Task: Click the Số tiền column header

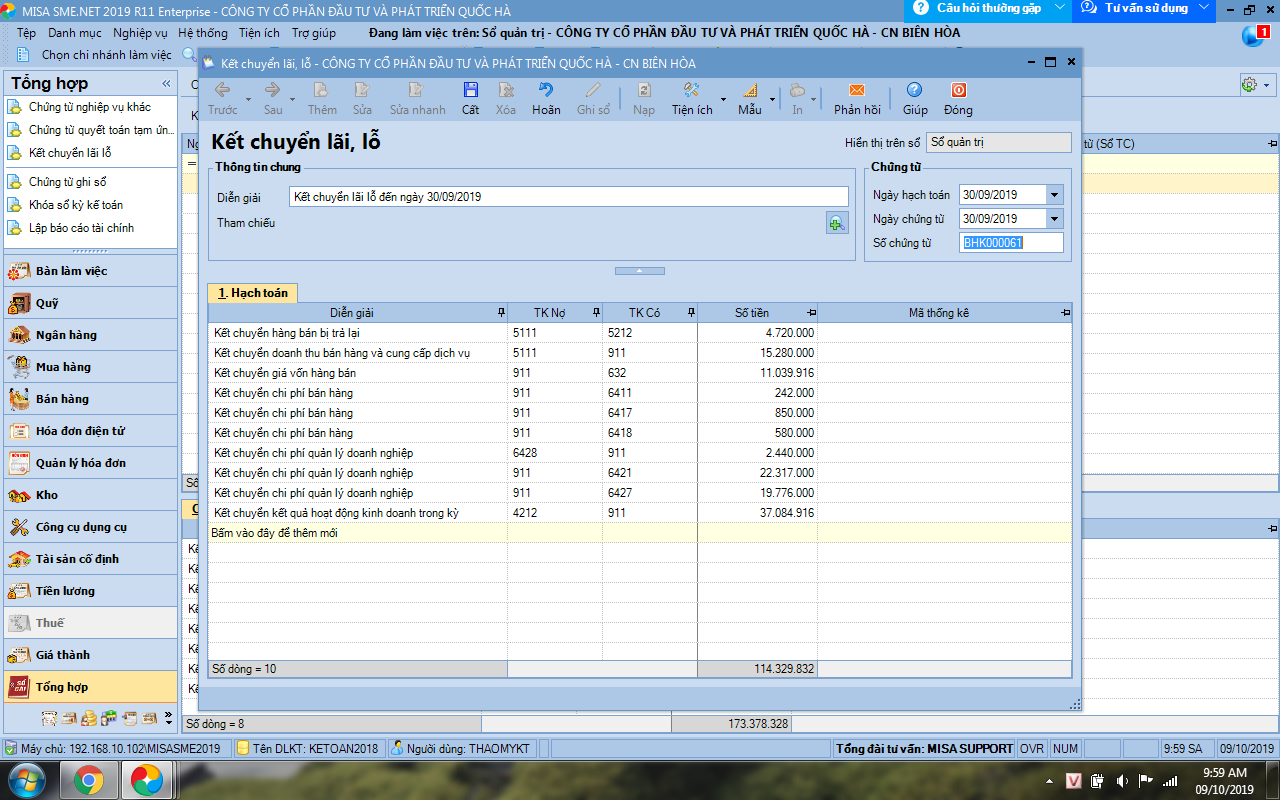Action: (757, 313)
